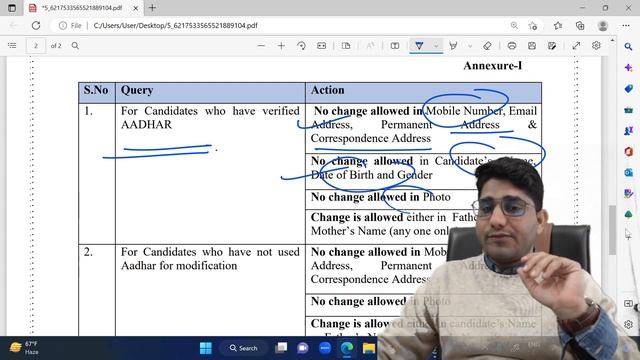Enter full screen PDF view
The height and width of the screenshot is (360, 640).
click(x=576, y=46)
